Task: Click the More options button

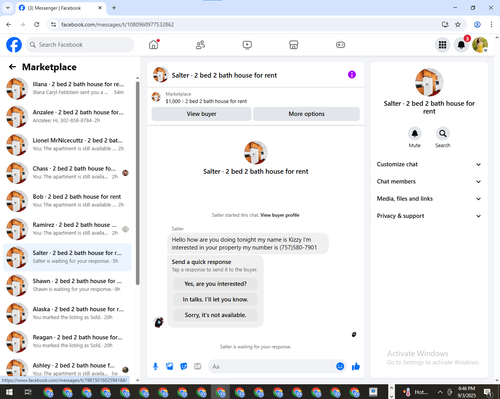Action: point(306,114)
